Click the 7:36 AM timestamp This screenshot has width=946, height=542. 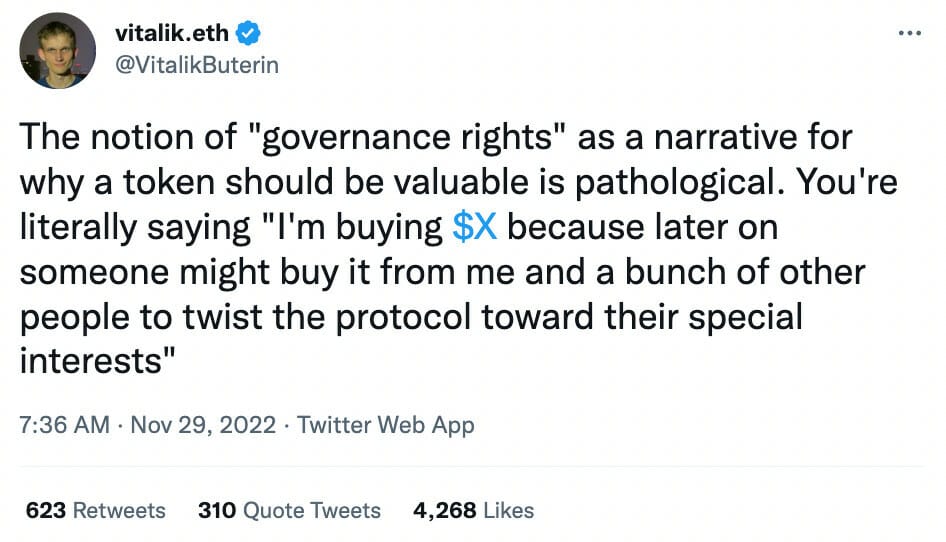(x=64, y=425)
